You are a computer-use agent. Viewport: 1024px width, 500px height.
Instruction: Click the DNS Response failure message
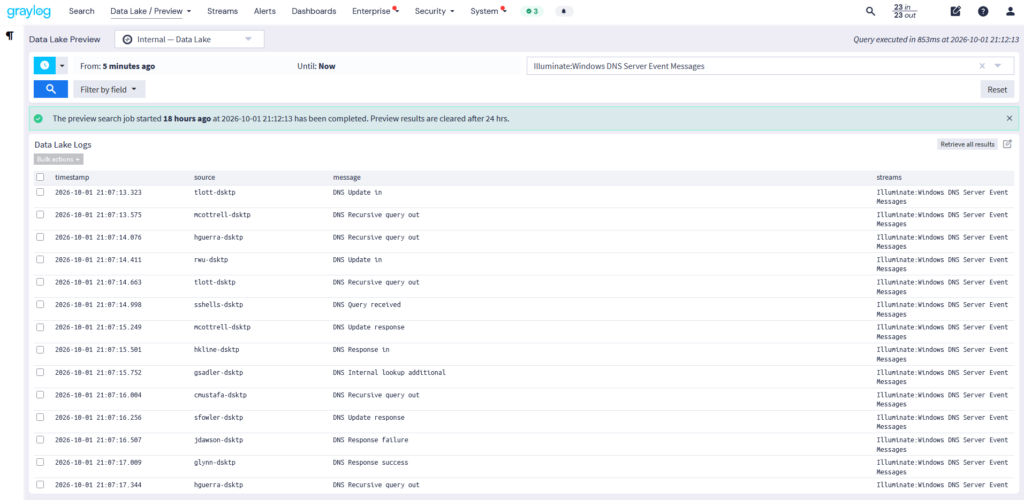pos(370,439)
